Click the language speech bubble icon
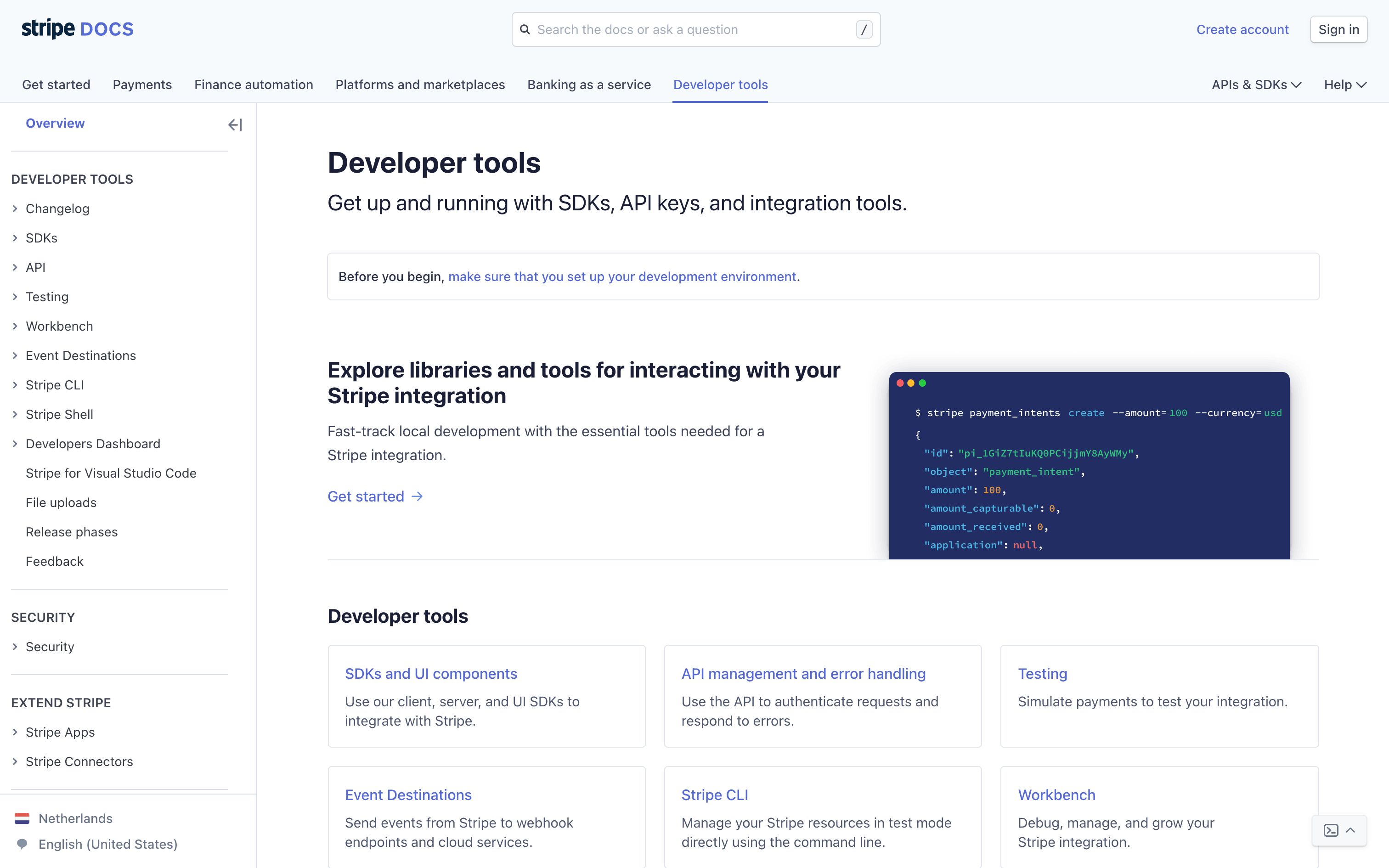 coord(22,844)
